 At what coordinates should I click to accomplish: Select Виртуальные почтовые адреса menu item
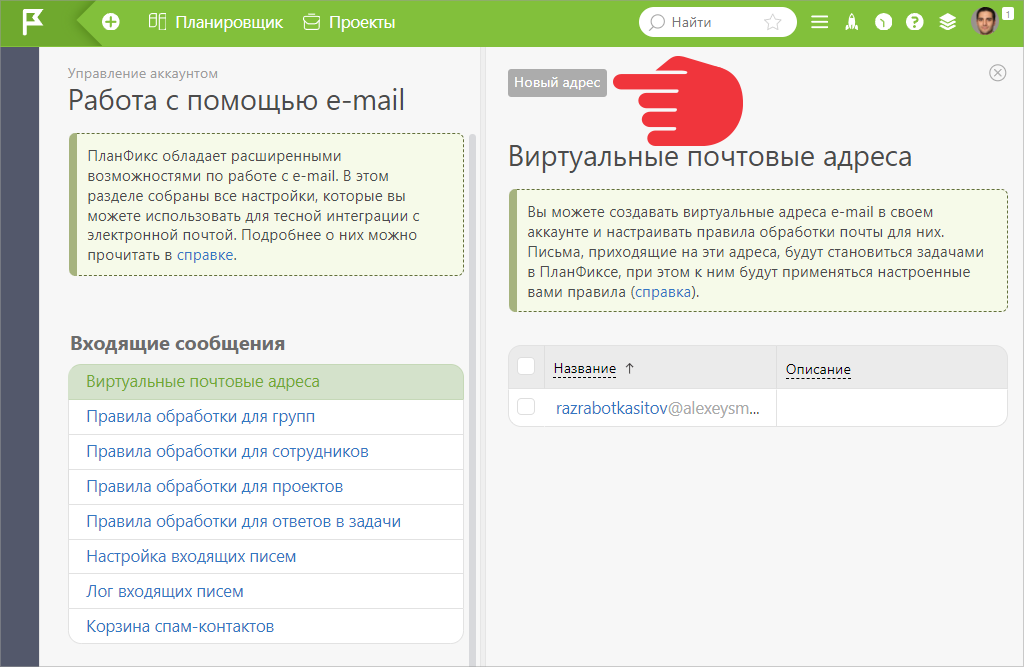click(x=266, y=382)
